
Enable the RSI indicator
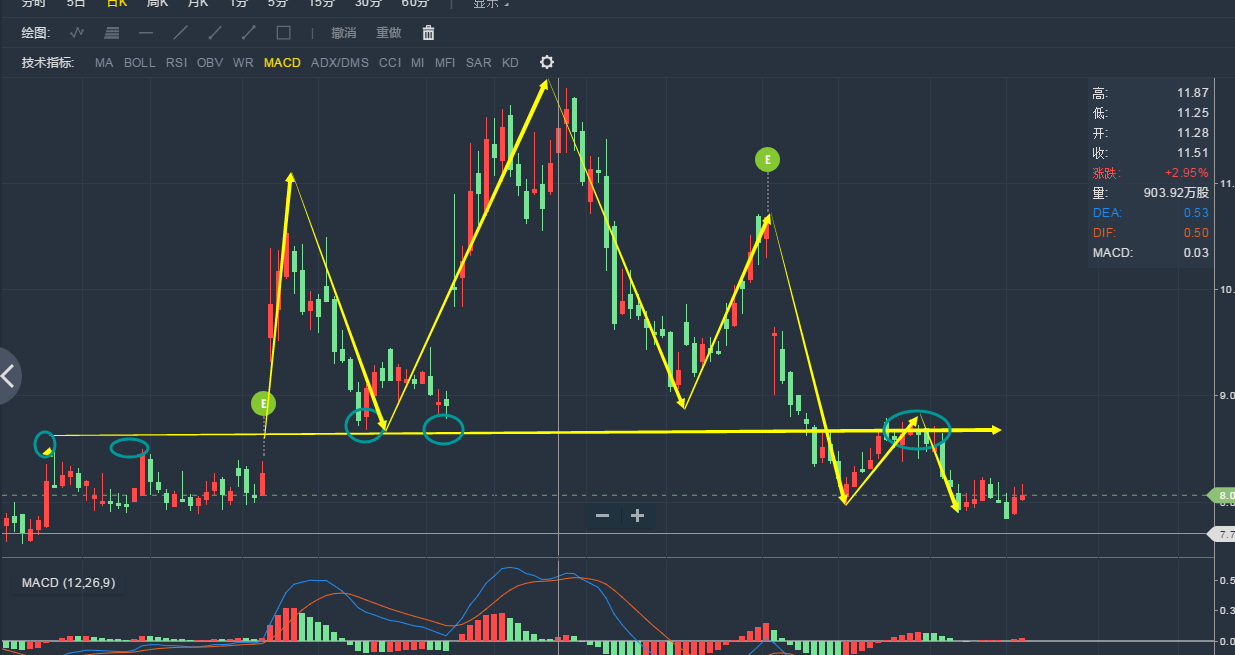click(176, 62)
